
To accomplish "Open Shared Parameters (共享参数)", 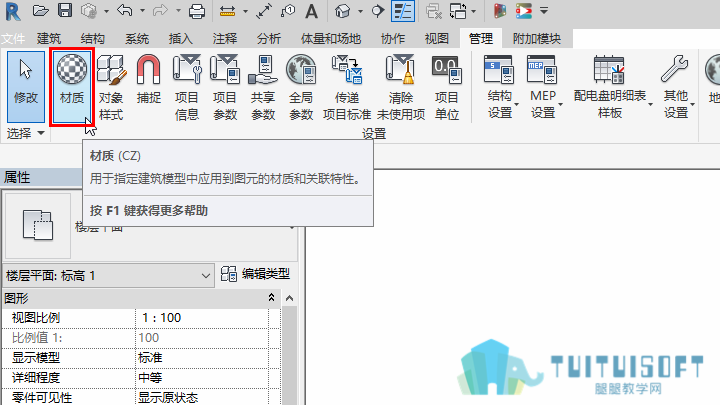I will coord(263,87).
